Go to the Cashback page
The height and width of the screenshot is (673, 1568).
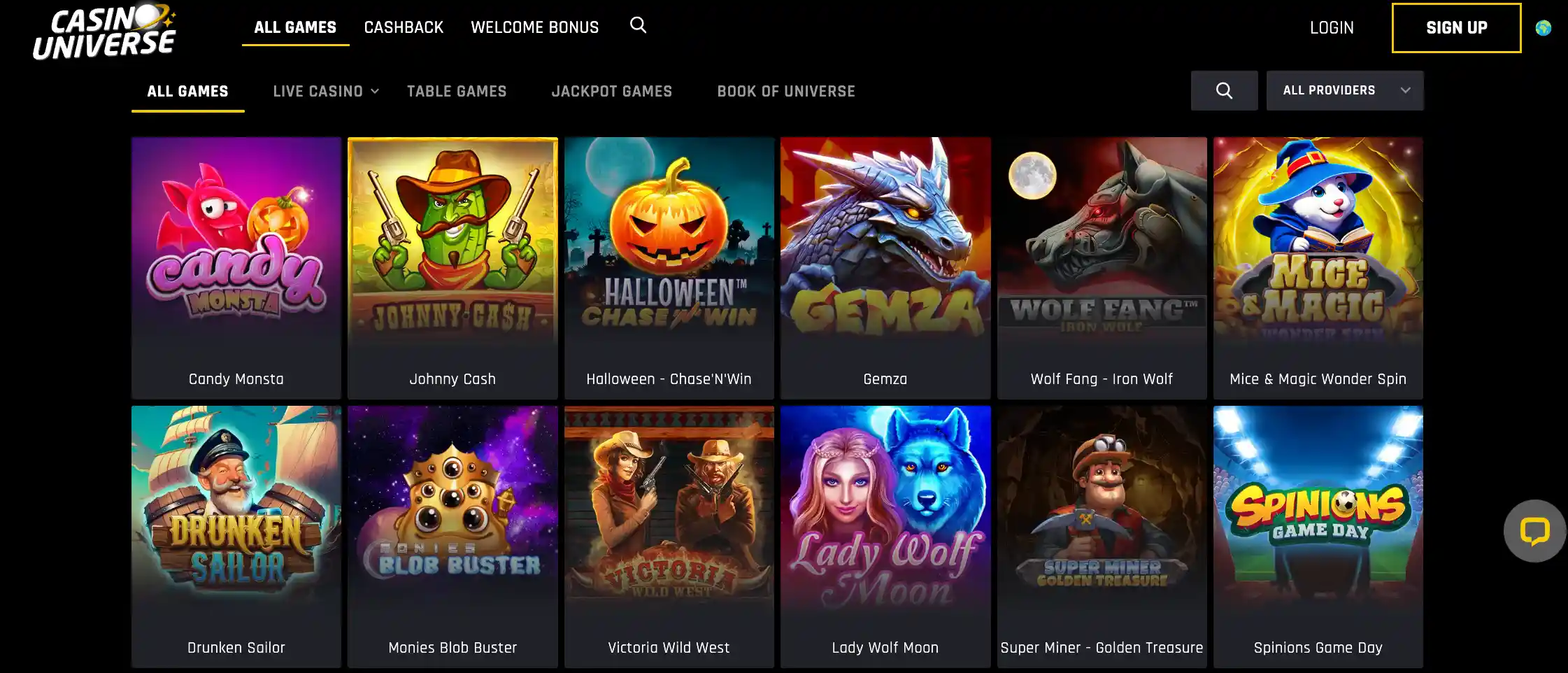pos(404,27)
